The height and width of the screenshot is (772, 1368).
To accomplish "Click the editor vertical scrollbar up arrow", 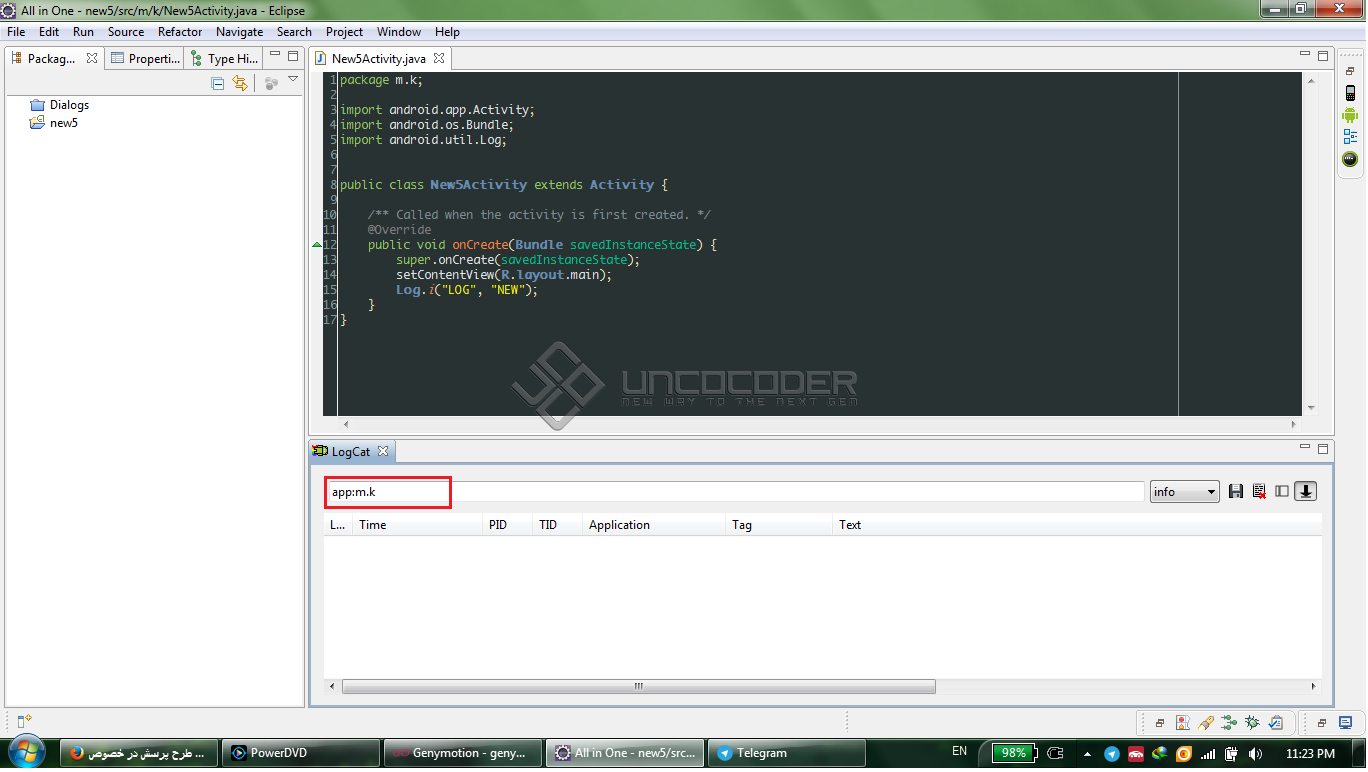I will (x=1311, y=79).
